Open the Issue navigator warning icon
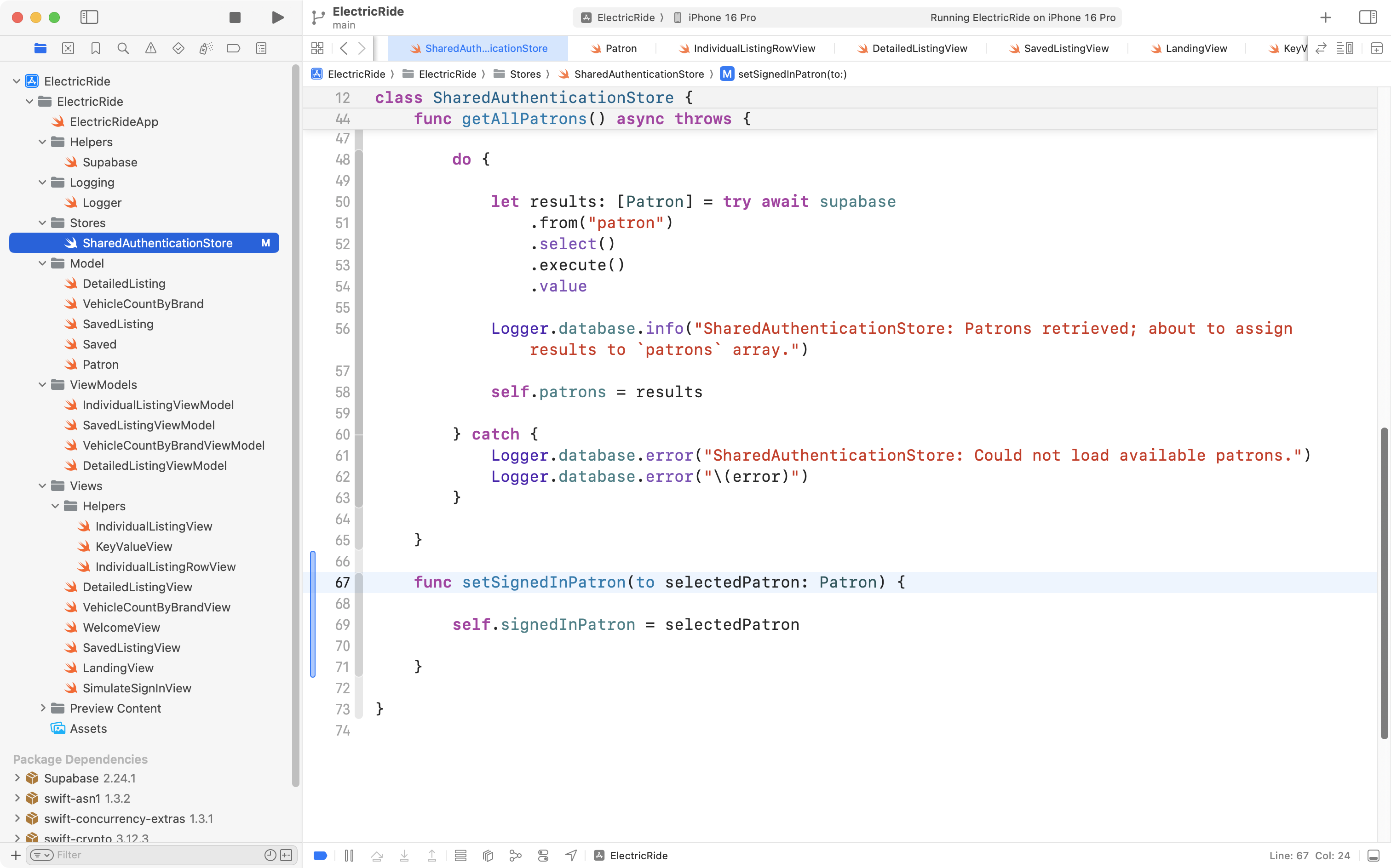This screenshot has height=868, width=1391. 150,48
